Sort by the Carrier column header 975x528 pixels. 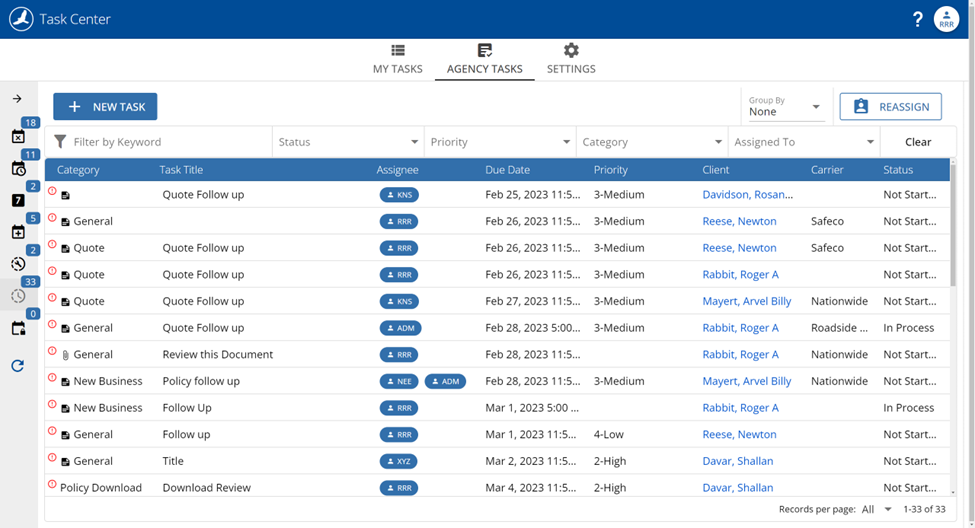pyautogui.click(x=827, y=170)
